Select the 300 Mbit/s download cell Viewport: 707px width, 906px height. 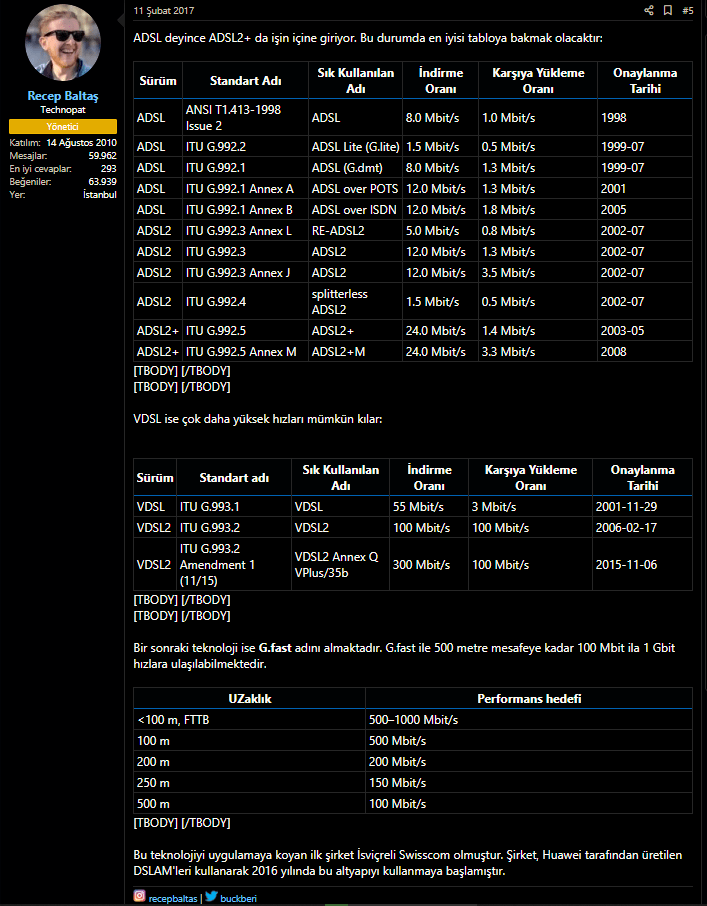pos(429,565)
